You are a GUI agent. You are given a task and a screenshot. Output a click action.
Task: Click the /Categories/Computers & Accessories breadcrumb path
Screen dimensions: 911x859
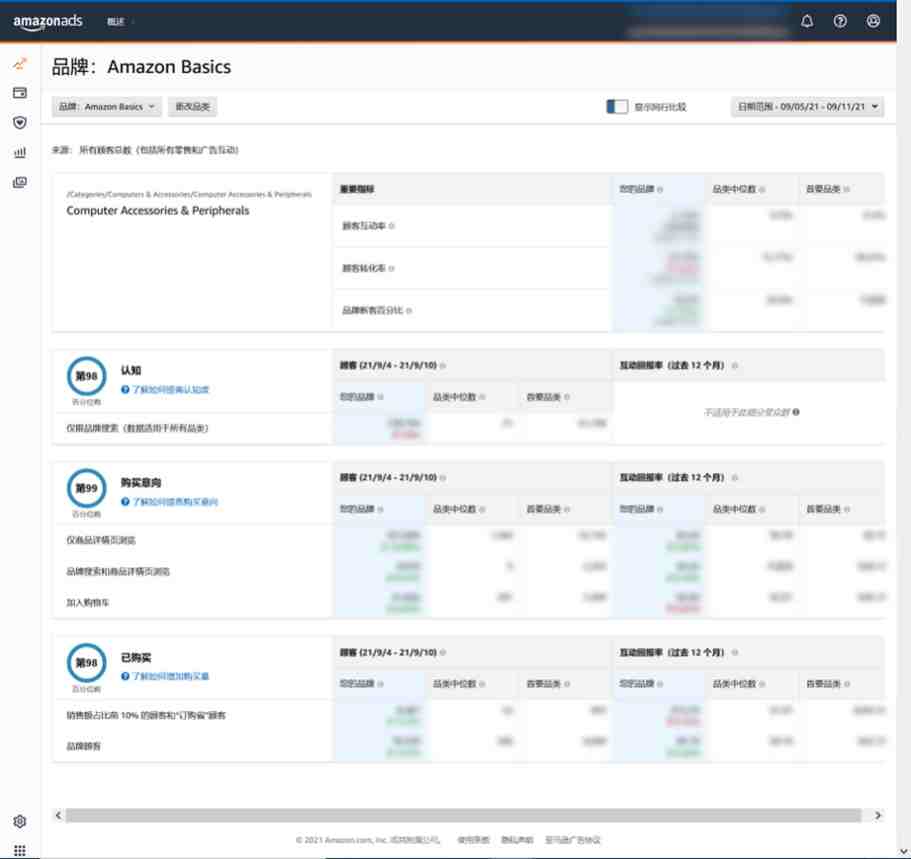tap(189, 194)
